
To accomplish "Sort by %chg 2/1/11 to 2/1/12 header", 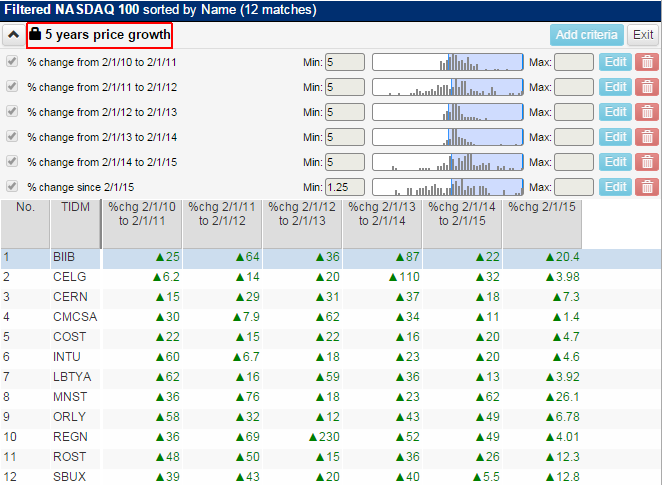I will 222,224.
